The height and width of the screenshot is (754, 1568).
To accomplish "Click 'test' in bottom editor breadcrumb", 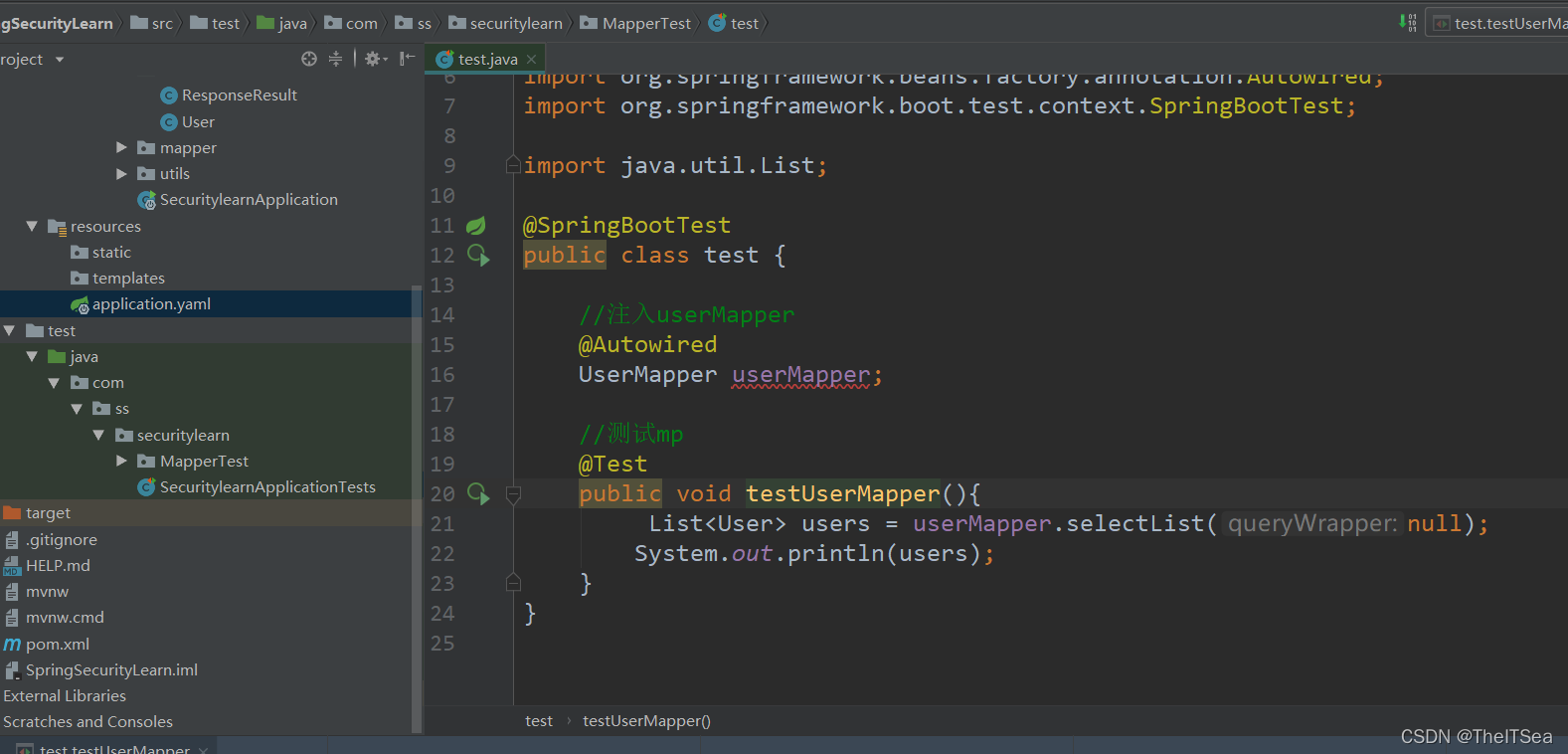I will coord(539,721).
